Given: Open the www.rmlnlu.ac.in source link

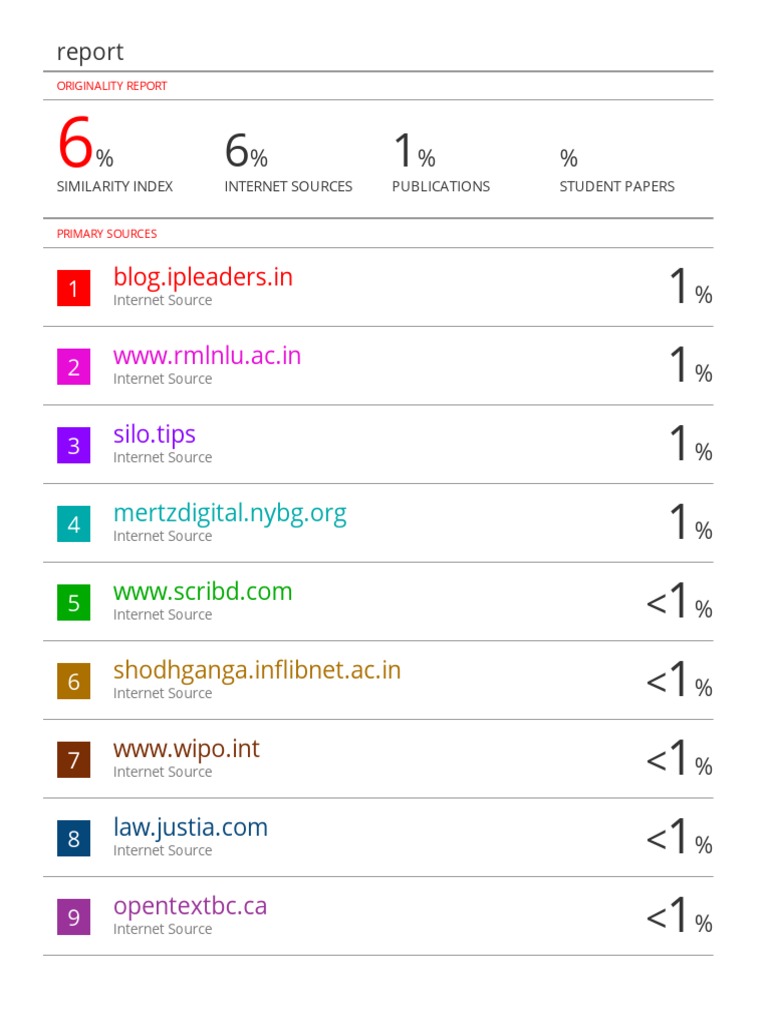Looking at the screenshot, I should pyautogui.click(x=207, y=356).
